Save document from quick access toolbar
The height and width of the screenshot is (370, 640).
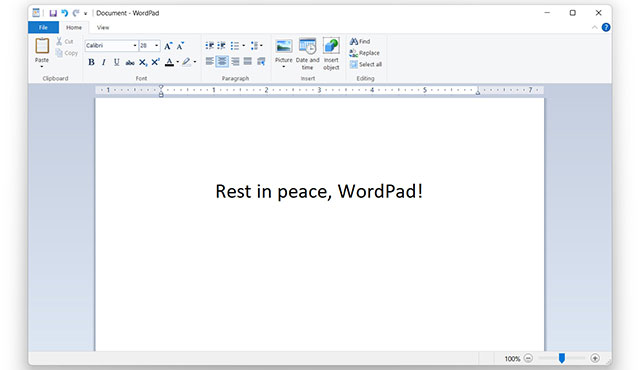point(53,13)
